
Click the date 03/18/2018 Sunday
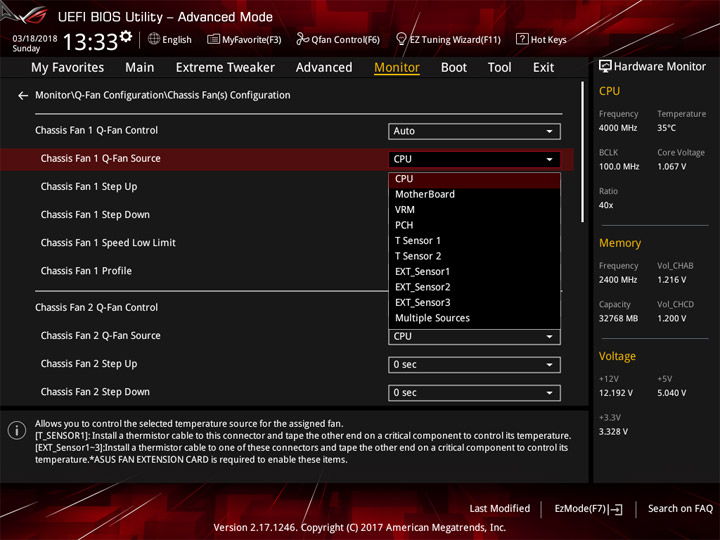pyautogui.click(x=34, y=43)
